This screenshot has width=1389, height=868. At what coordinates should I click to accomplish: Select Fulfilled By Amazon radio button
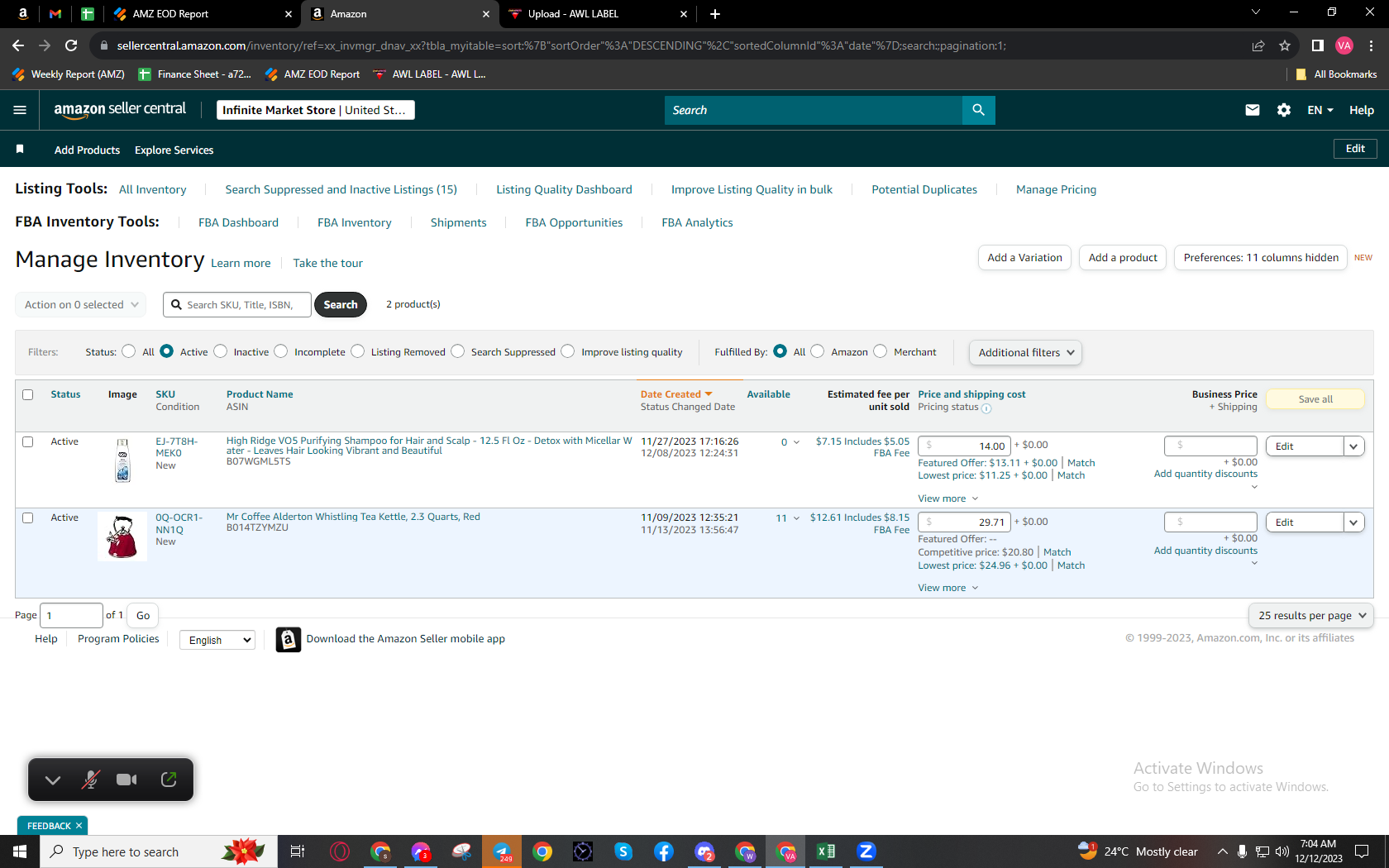(818, 351)
